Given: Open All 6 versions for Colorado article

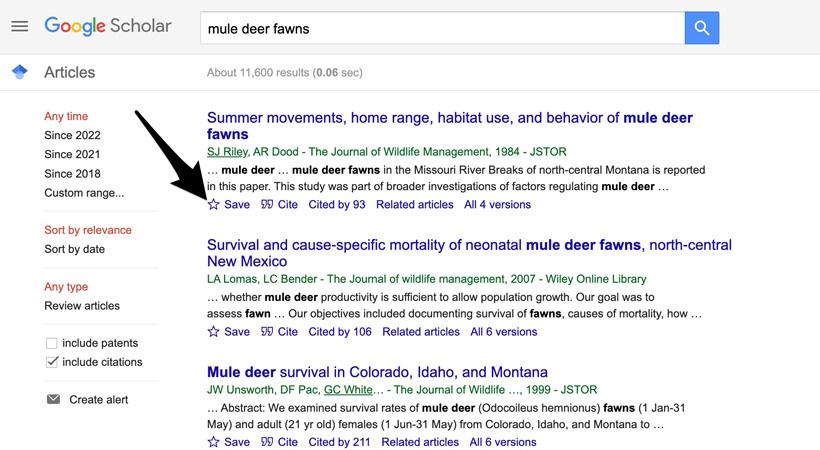Looking at the screenshot, I should (503, 442).
